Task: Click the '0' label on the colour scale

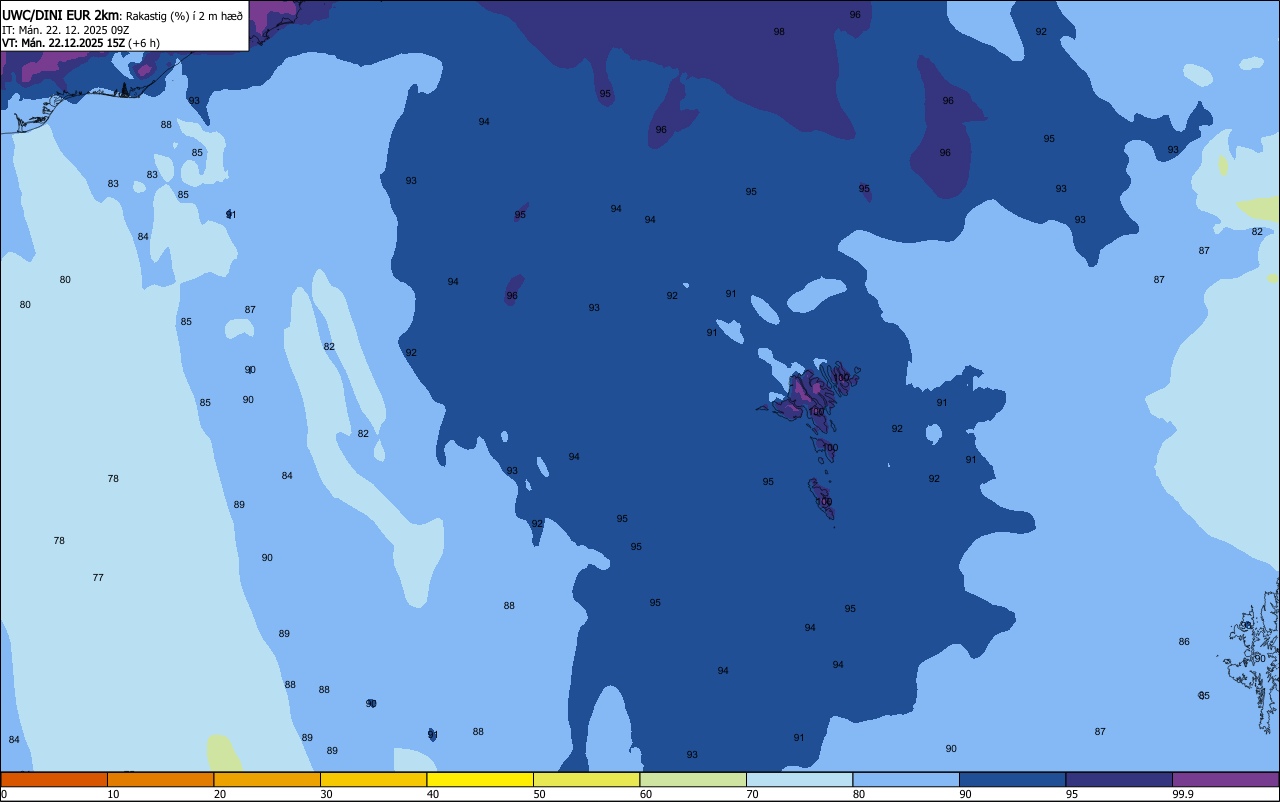Action: point(4,794)
